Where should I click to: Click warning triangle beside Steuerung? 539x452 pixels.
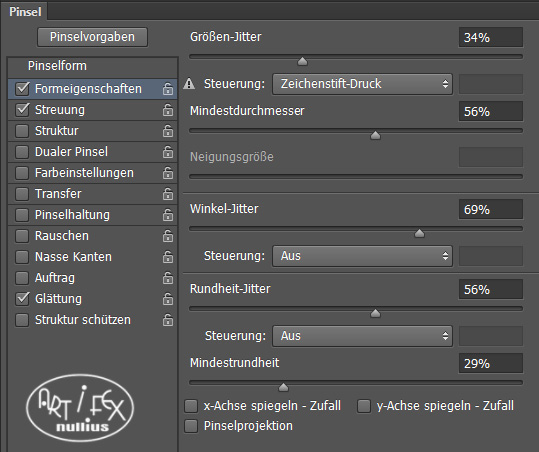click(189, 84)
